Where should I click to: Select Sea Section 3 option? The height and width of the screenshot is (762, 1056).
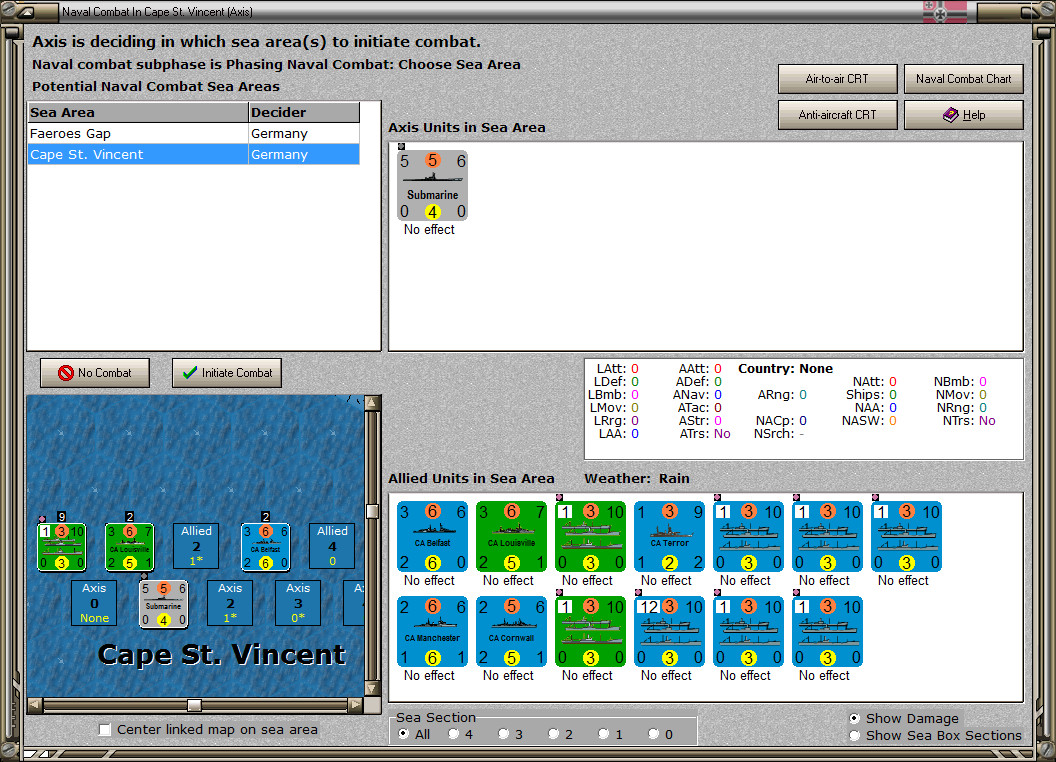coord(503,734)
